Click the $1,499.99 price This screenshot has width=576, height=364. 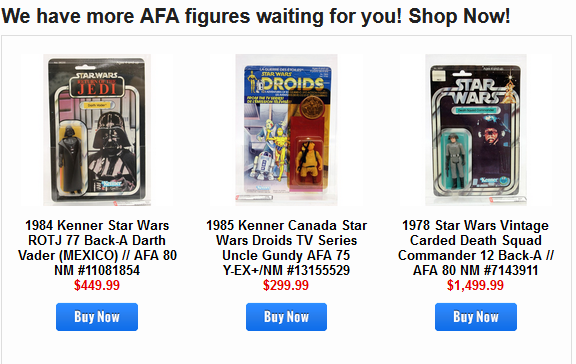click(475, 285)
